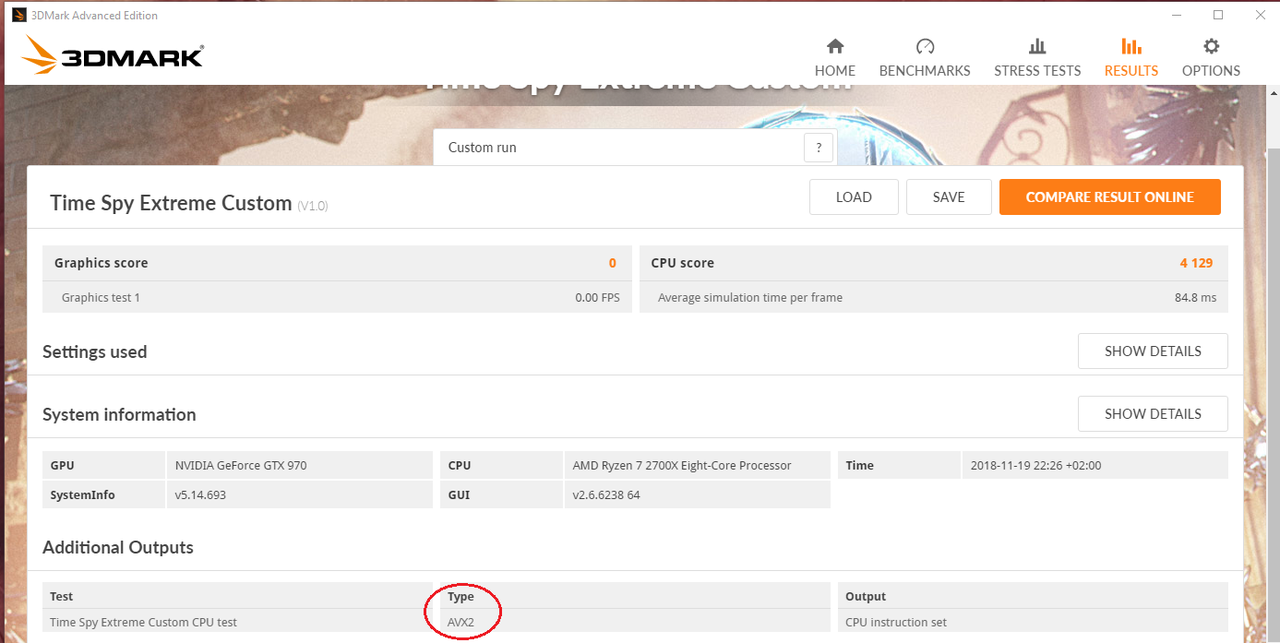This screenshot has width=1280, height=643.
Task: Switch to the STRESS TESTS tab
Action: 1037,58
